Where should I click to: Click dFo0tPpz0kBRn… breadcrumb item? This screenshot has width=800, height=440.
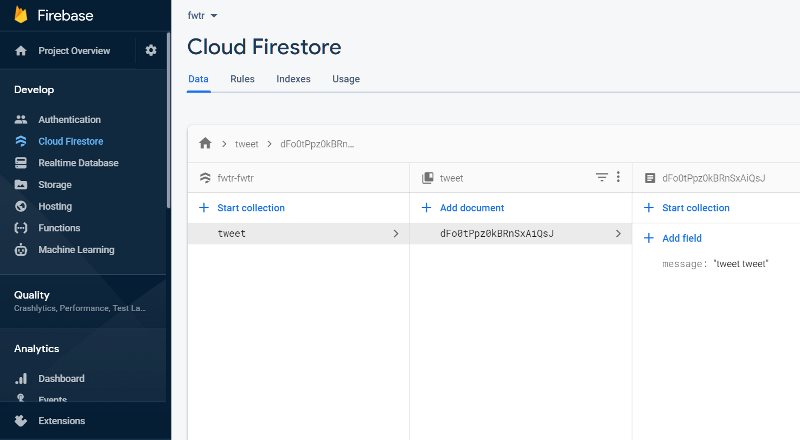(x=317, y=144)
